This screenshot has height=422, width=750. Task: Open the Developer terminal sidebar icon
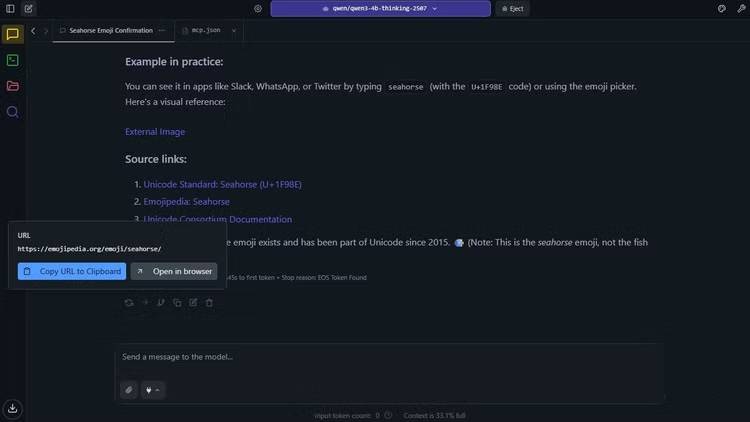[13, 60]
